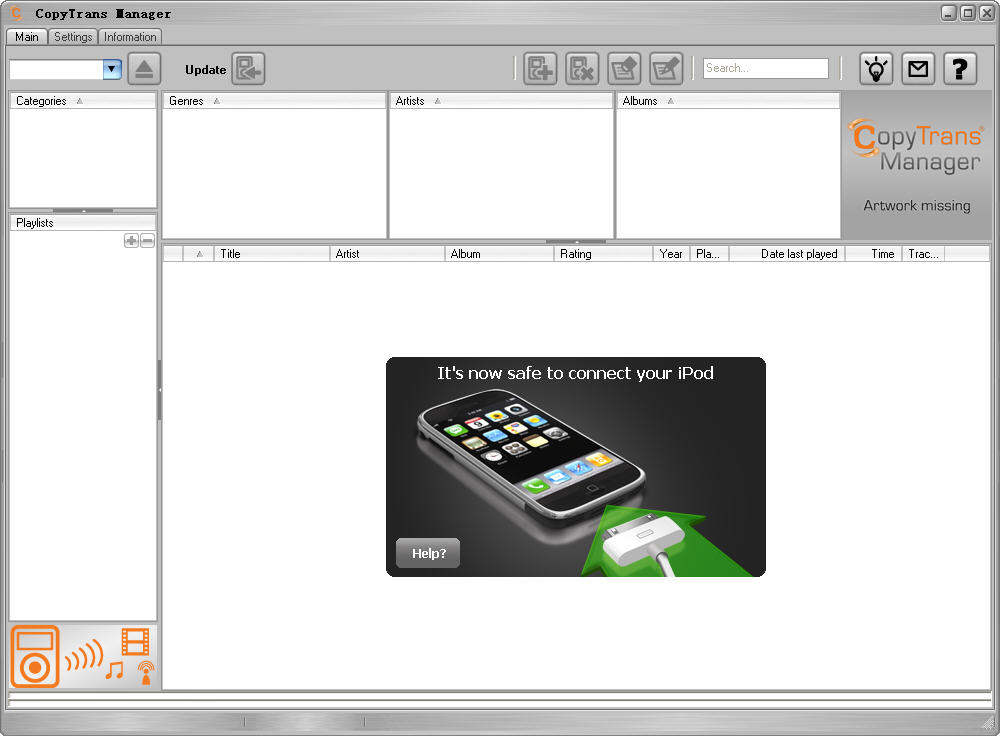Remove playlist with the minus icon

tap(147, 240)
